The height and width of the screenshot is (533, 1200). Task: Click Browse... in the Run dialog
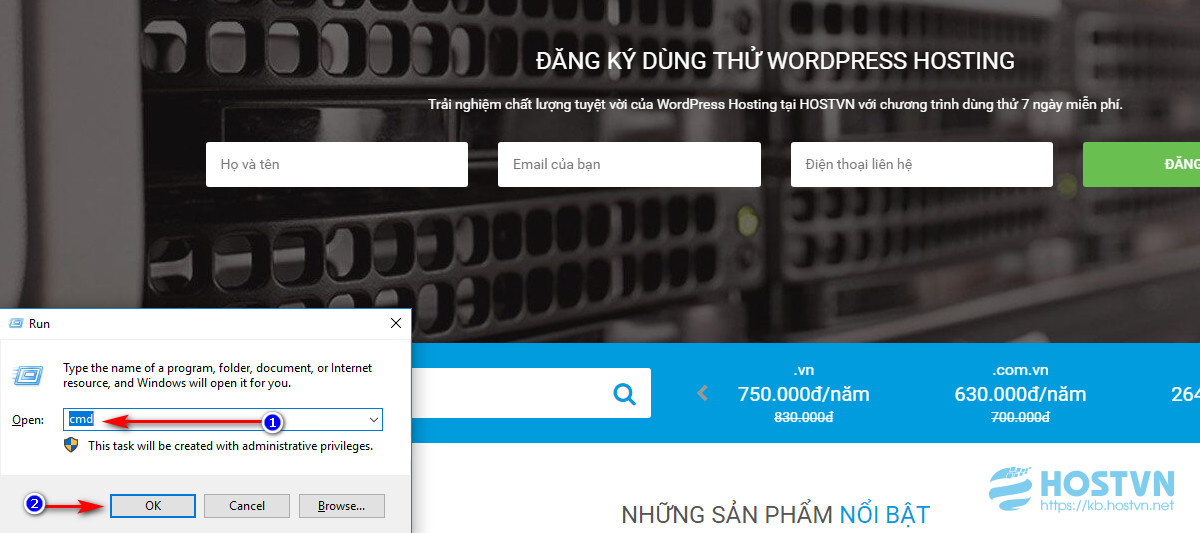(341, 505)
